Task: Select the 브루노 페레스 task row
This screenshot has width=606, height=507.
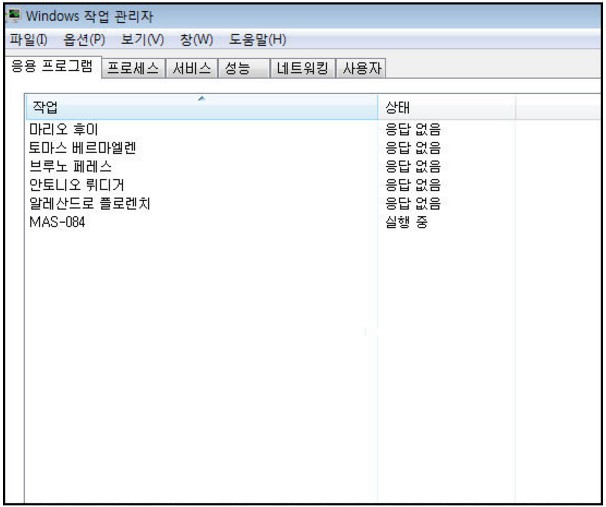Action: tap(71, 166)
